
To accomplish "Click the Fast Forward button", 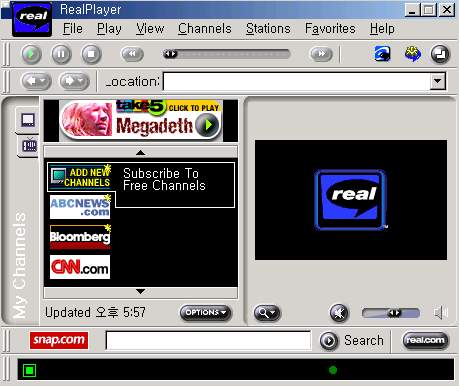I will (321, 54).
